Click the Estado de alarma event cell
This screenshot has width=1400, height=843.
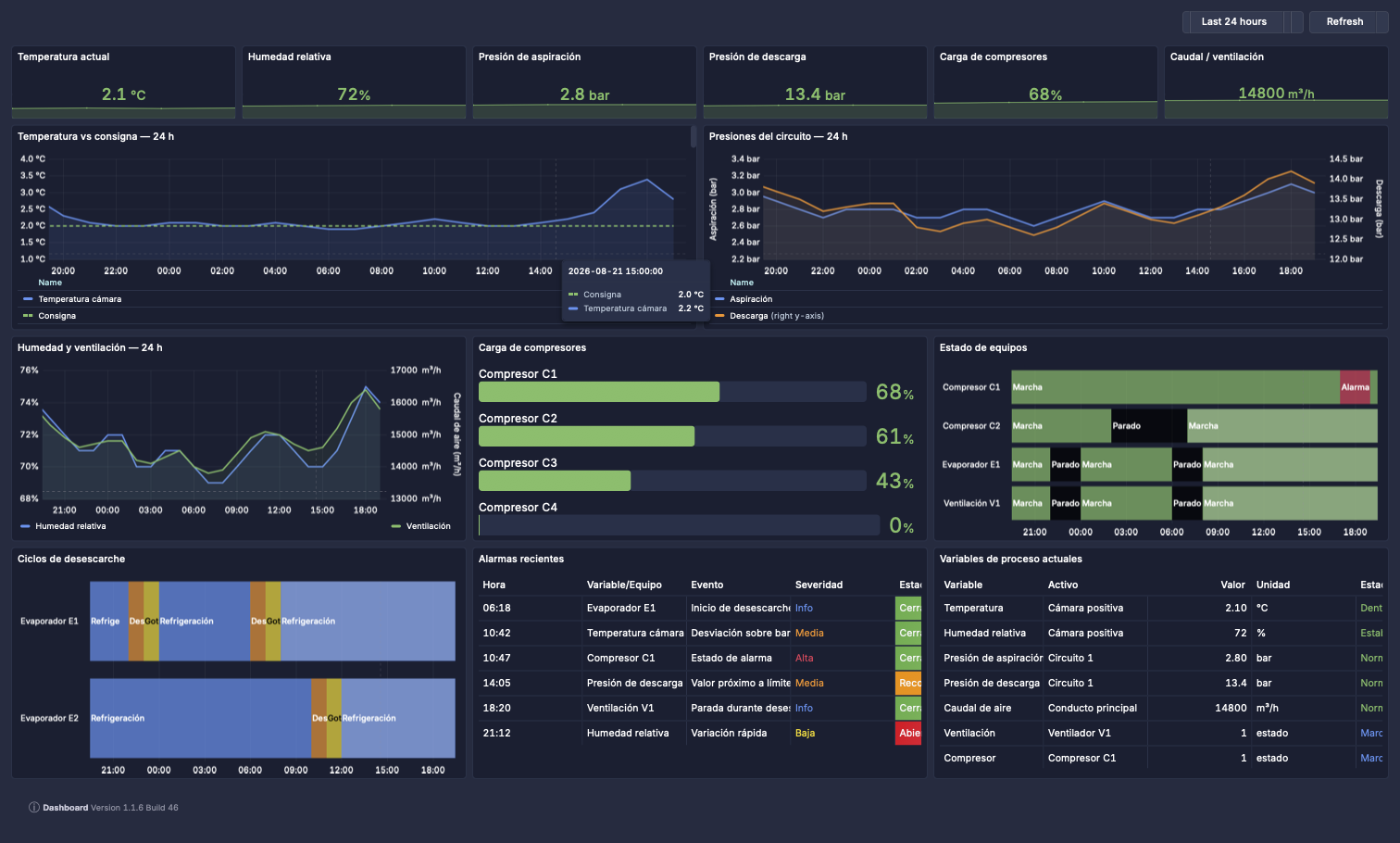click(731, 658)
